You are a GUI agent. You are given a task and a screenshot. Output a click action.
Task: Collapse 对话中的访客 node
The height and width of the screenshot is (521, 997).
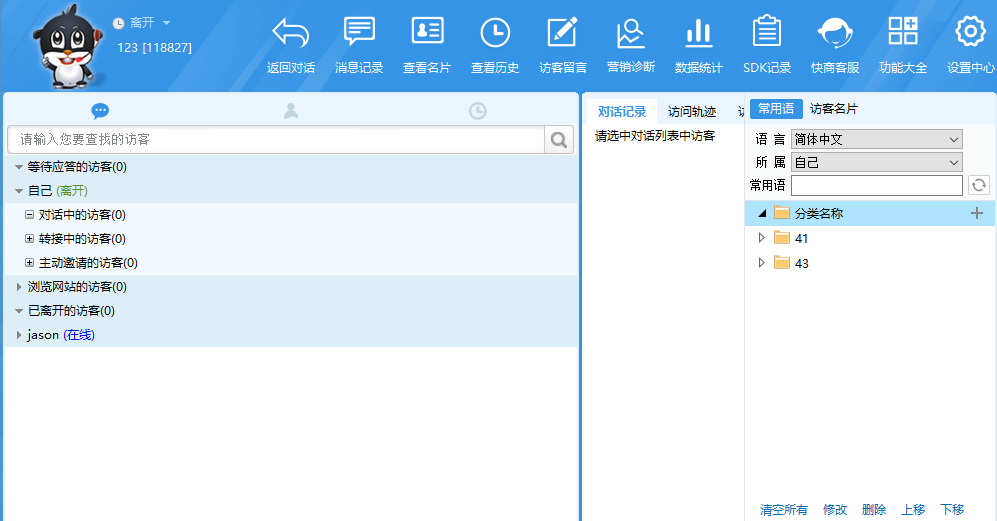click(x=29, y=214)
